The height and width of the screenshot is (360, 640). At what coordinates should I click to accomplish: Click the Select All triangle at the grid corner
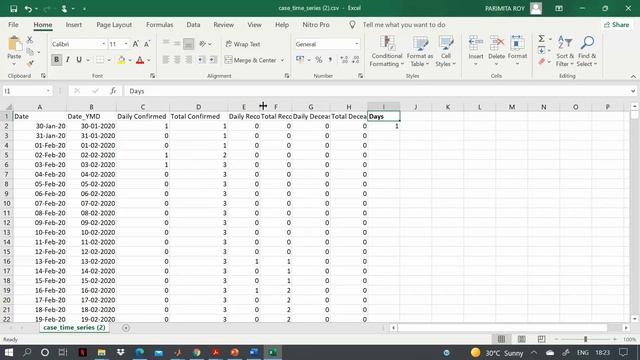click(x=9, y=107)
